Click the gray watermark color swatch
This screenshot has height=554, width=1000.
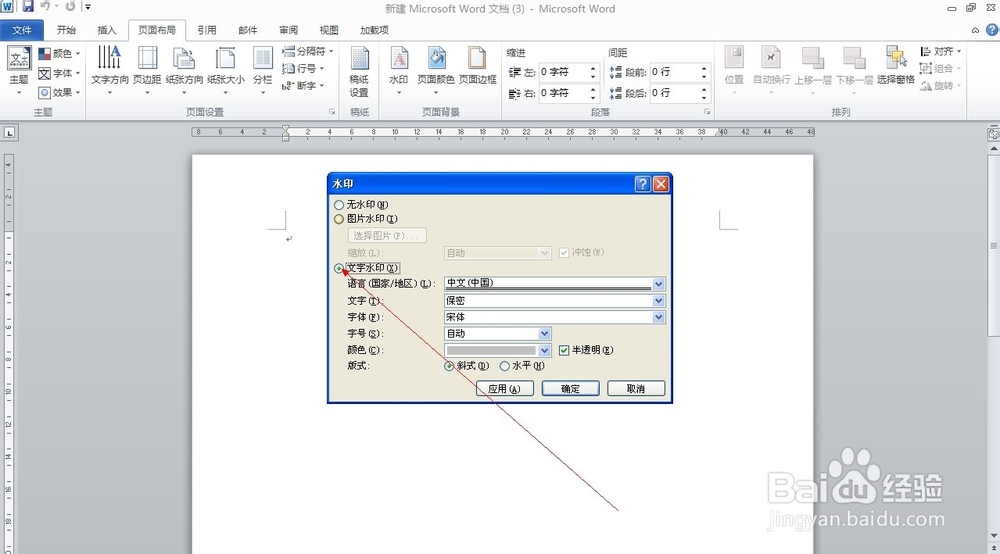point(491,350)
